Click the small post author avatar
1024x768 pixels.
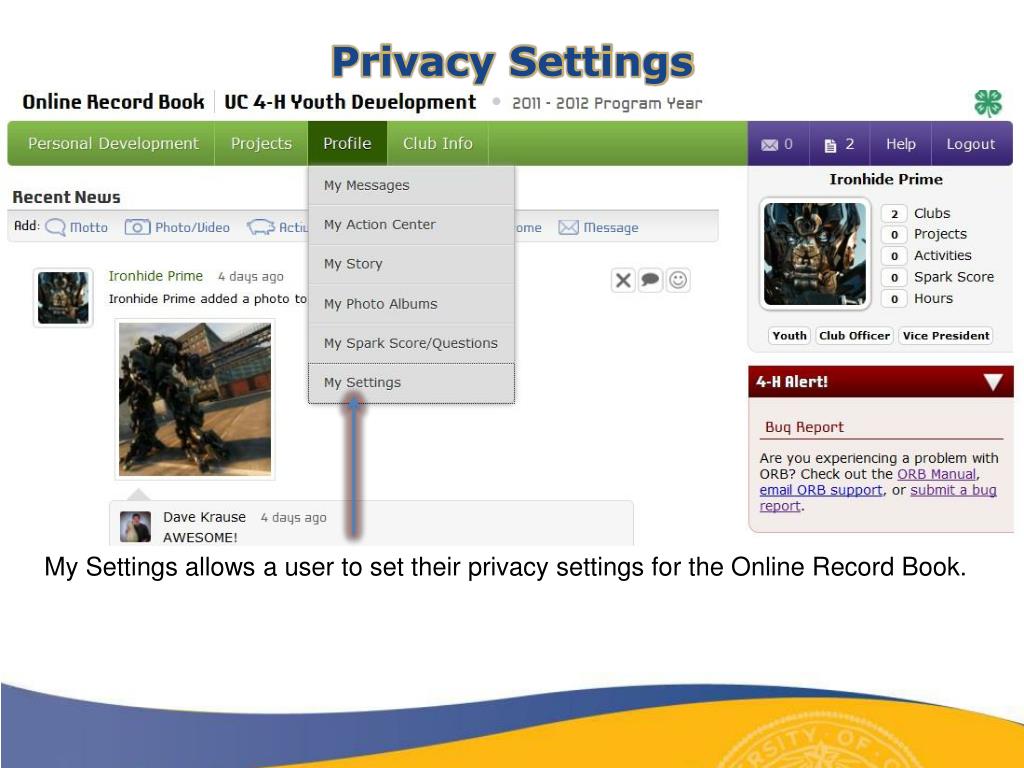(x=63, y=298)
